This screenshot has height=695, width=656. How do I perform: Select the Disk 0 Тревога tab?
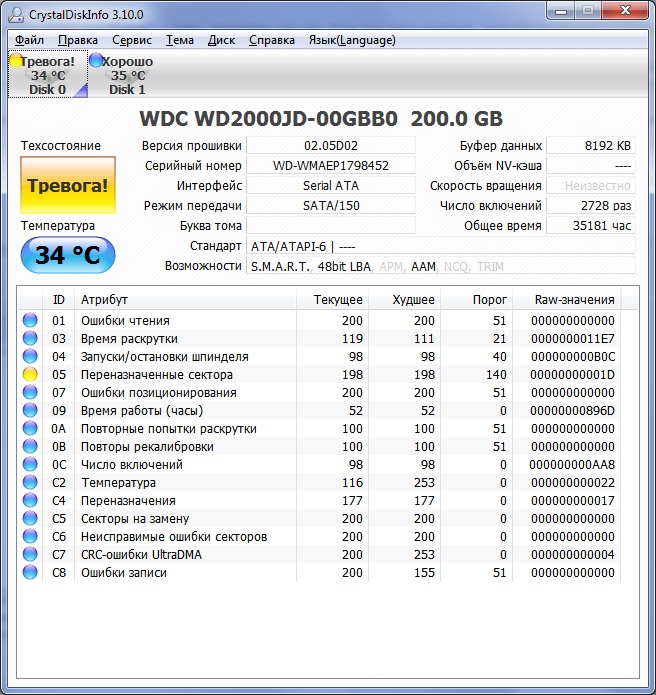(x=47, y=75)
